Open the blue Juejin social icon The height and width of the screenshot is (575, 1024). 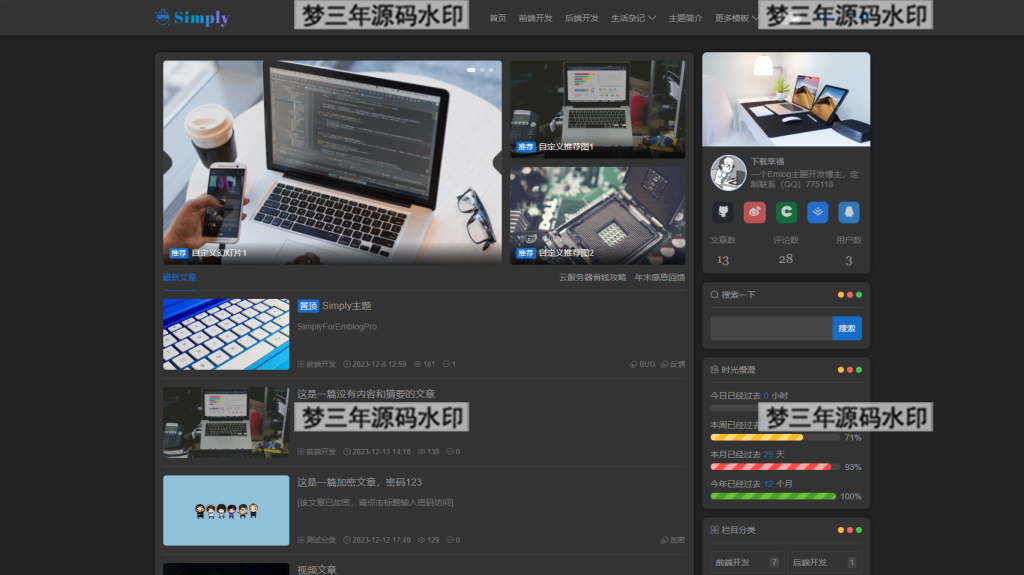point(818,212)
